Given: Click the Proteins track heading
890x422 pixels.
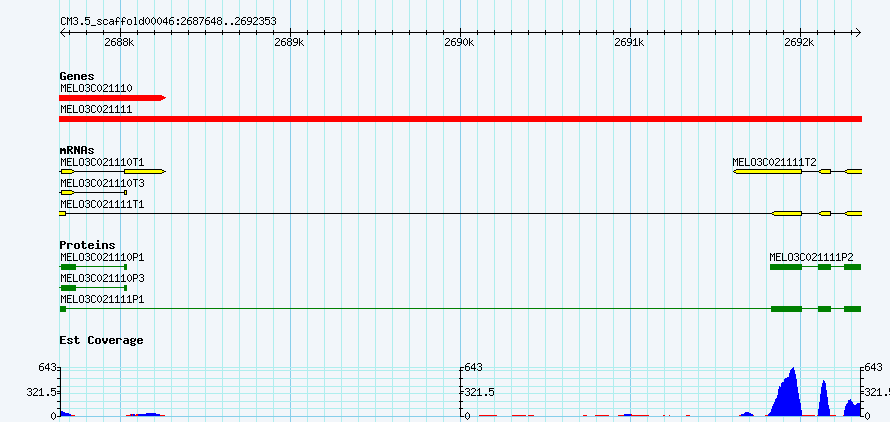Looking at the screenshot, I should tap(87, 245).
